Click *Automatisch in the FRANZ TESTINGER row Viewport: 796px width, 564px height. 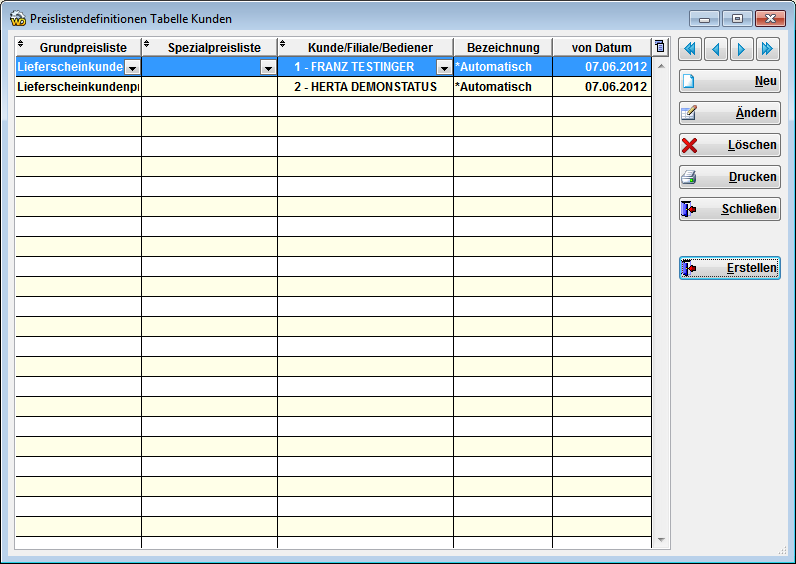click(503, 67)
